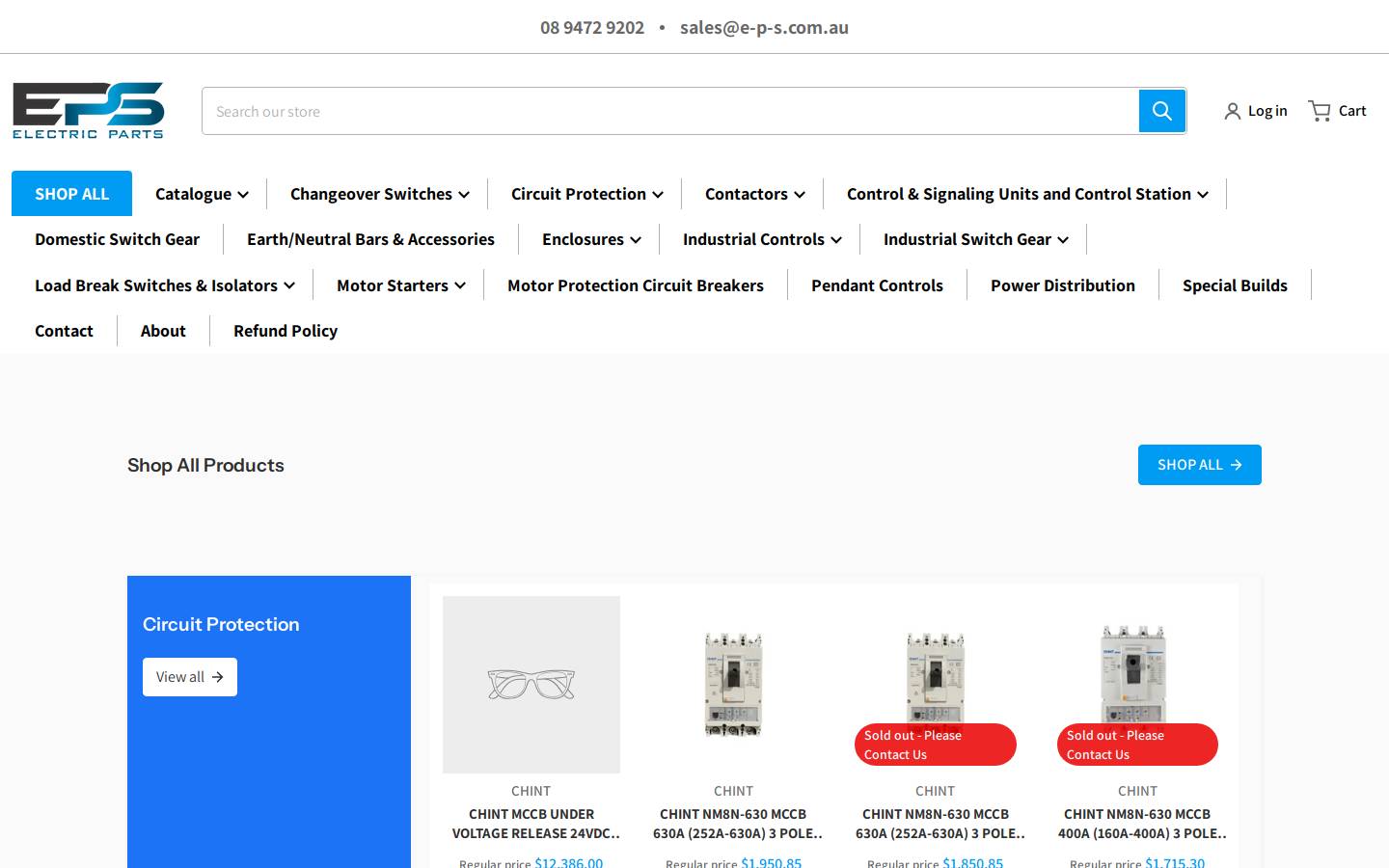The image size is (1389, 868).
Task: Open the $1,950.85 CHINT NM8N-630 title
Action: [737, 824]
